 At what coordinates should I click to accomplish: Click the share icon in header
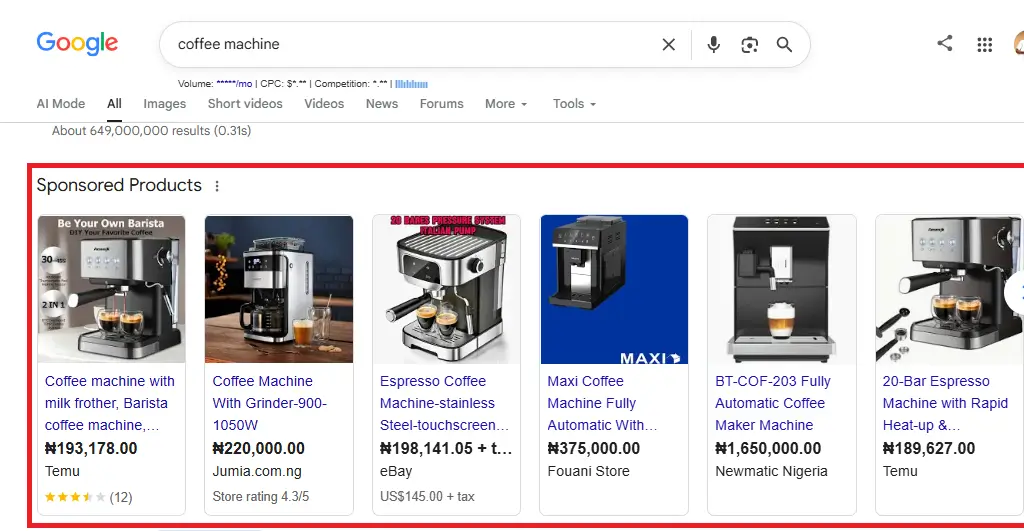944,44
